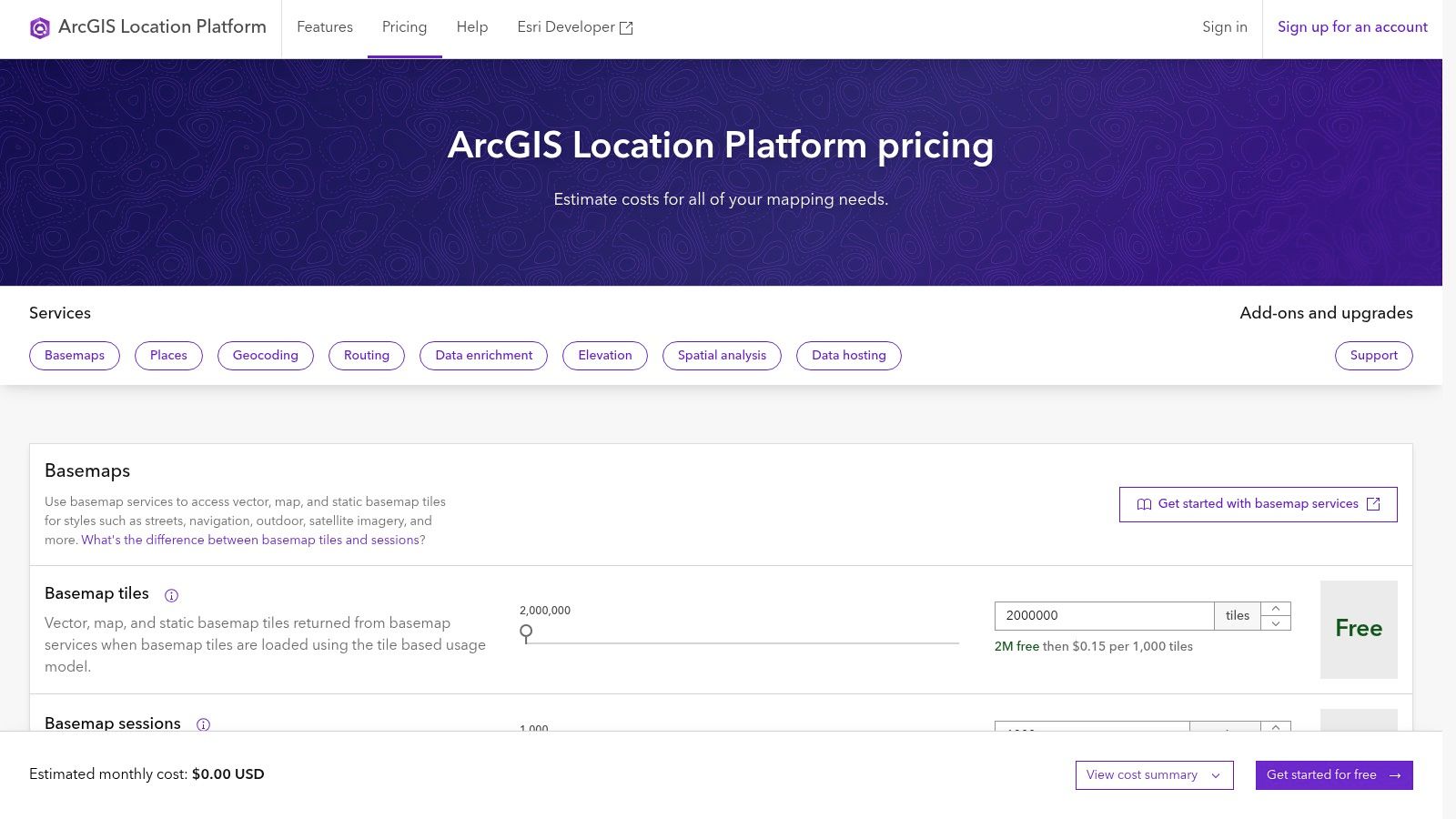Open the Pricing tab
This screenshot has width=1456, height=819.
[404, 27]
